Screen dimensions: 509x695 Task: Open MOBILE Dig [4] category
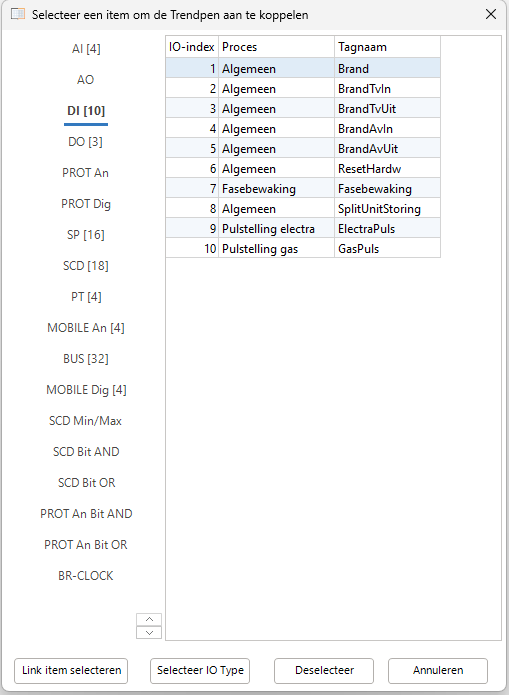[86, 390]
